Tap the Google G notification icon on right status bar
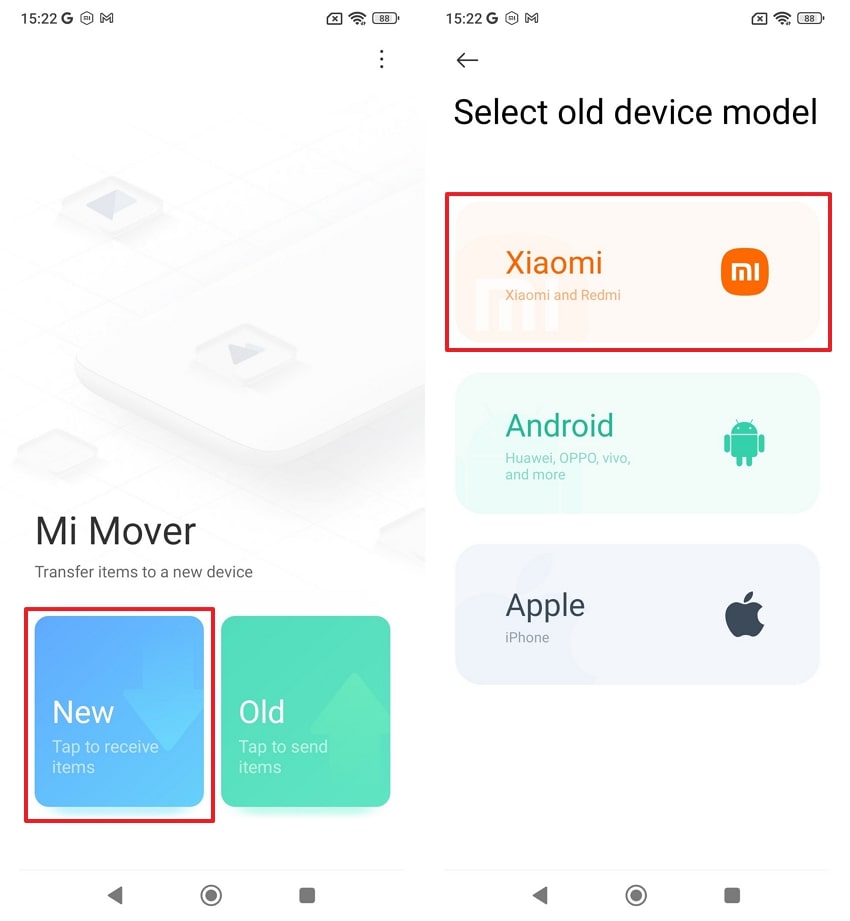This screenshot has width=850, height=921. pos(492,18)
